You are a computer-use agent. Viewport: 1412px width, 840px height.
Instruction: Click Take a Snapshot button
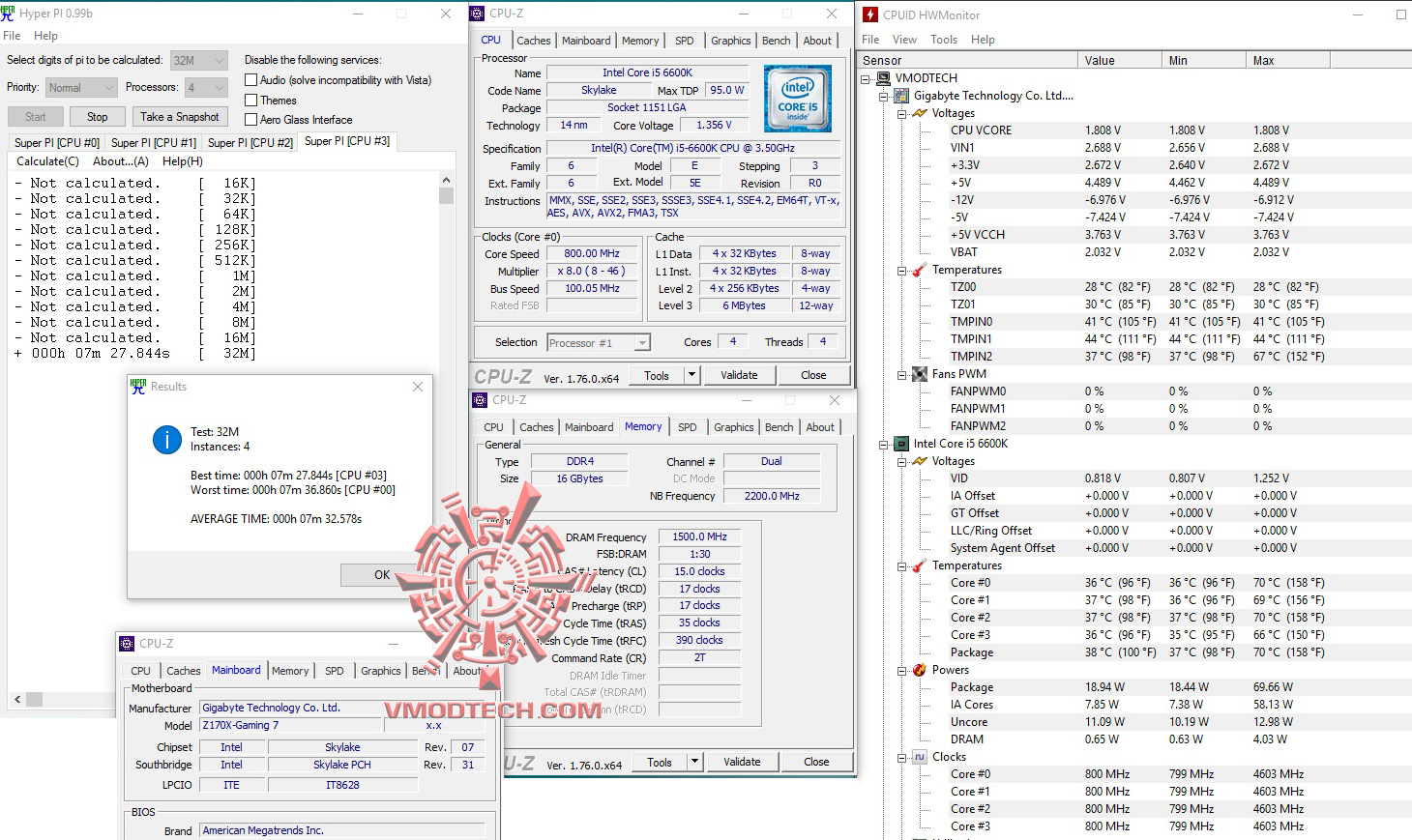point(180,117)
